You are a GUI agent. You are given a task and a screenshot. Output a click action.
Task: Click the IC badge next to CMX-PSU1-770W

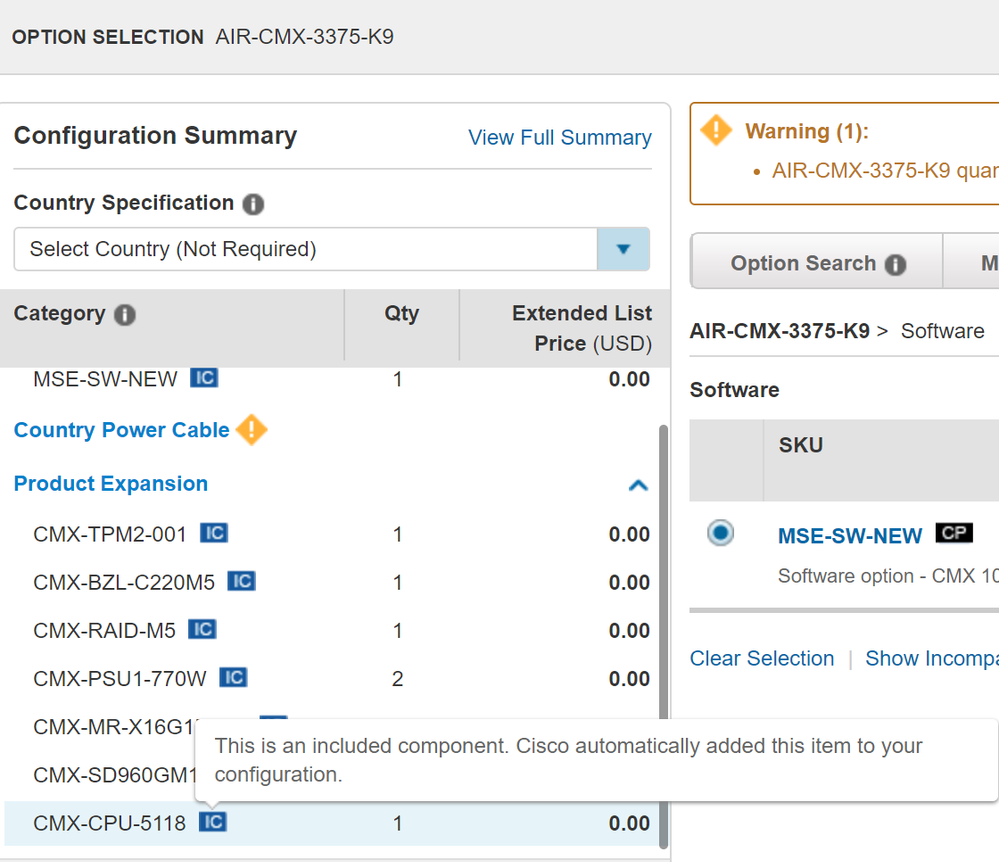pyautogui.click(x=233, y=677)
